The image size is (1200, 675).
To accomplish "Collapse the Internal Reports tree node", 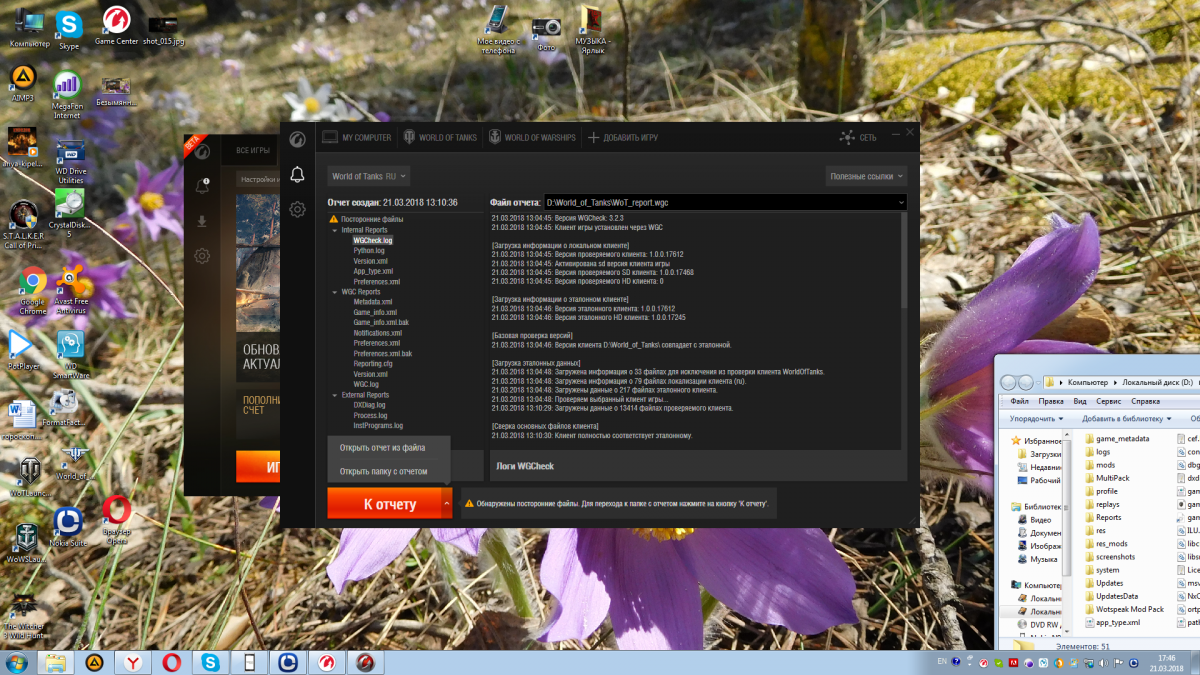I will tap(335, 230).
